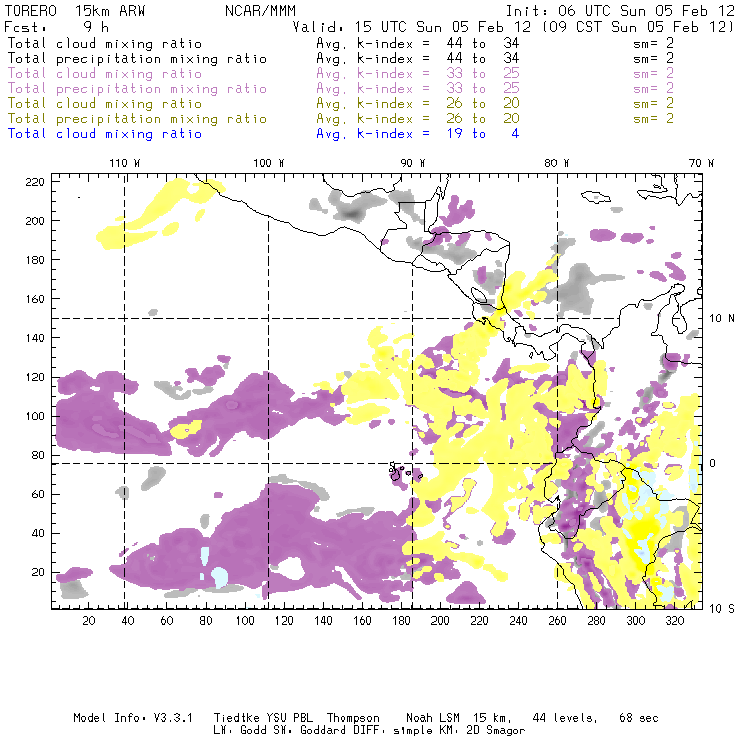Click the '(09 CST Sun 05 Feb 12)' local time text
This screenshot has height=740, width=740.
pyautogui.click(x=637, y=27)
